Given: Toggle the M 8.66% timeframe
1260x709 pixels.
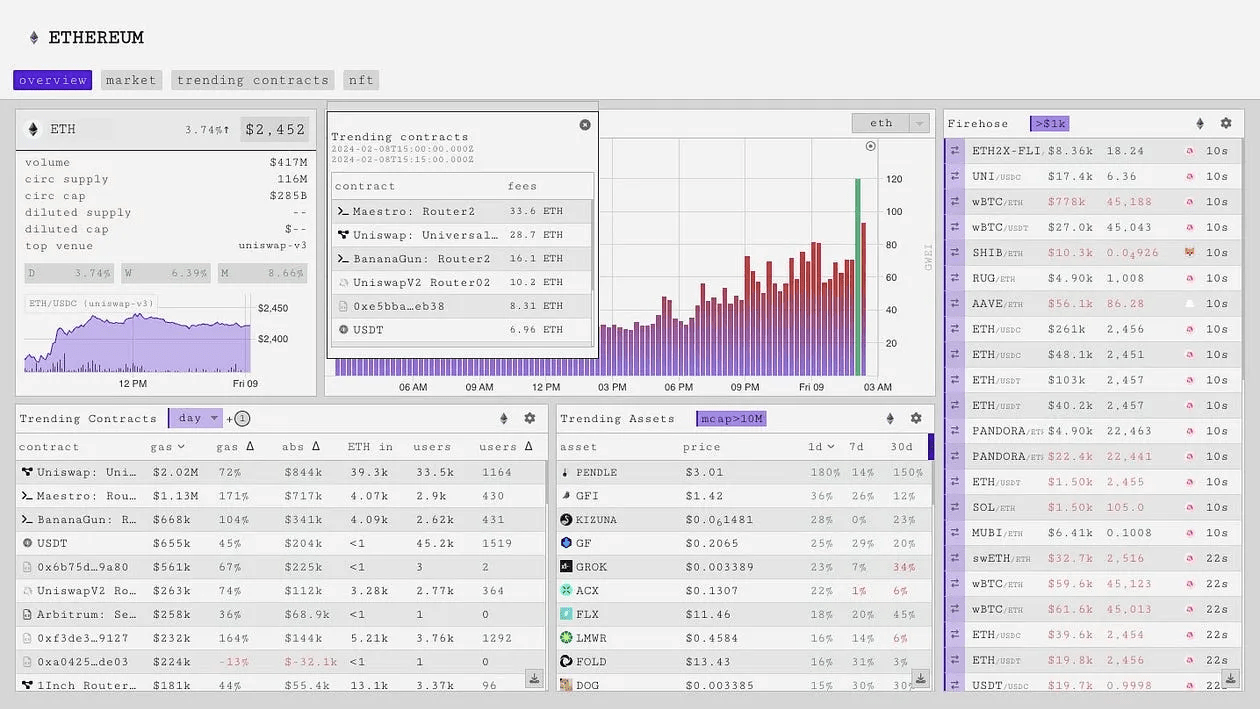Looking at the screenshot, I should [x=262, y=272].
